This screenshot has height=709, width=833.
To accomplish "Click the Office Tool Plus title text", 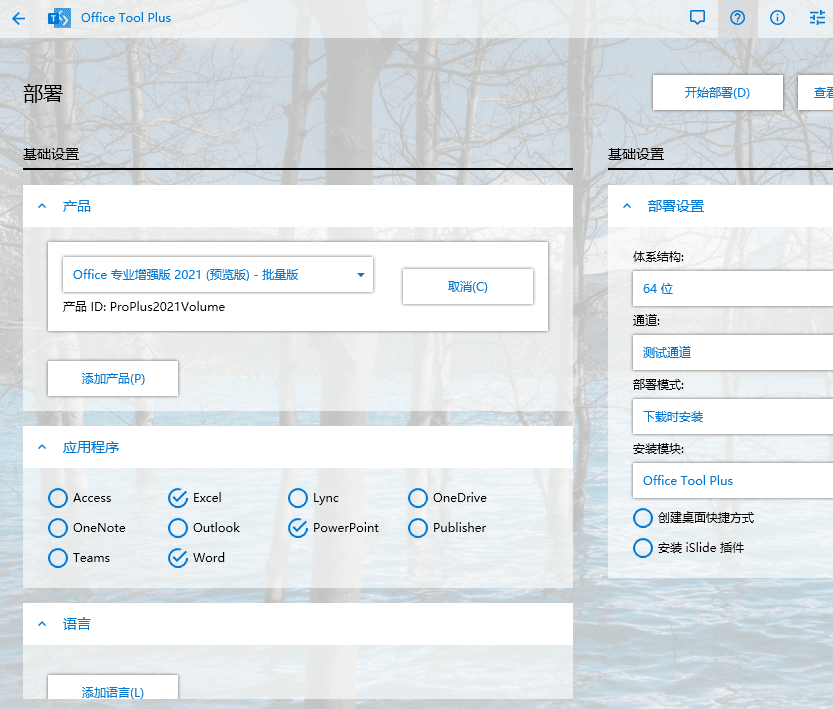I will pos(126,18).
